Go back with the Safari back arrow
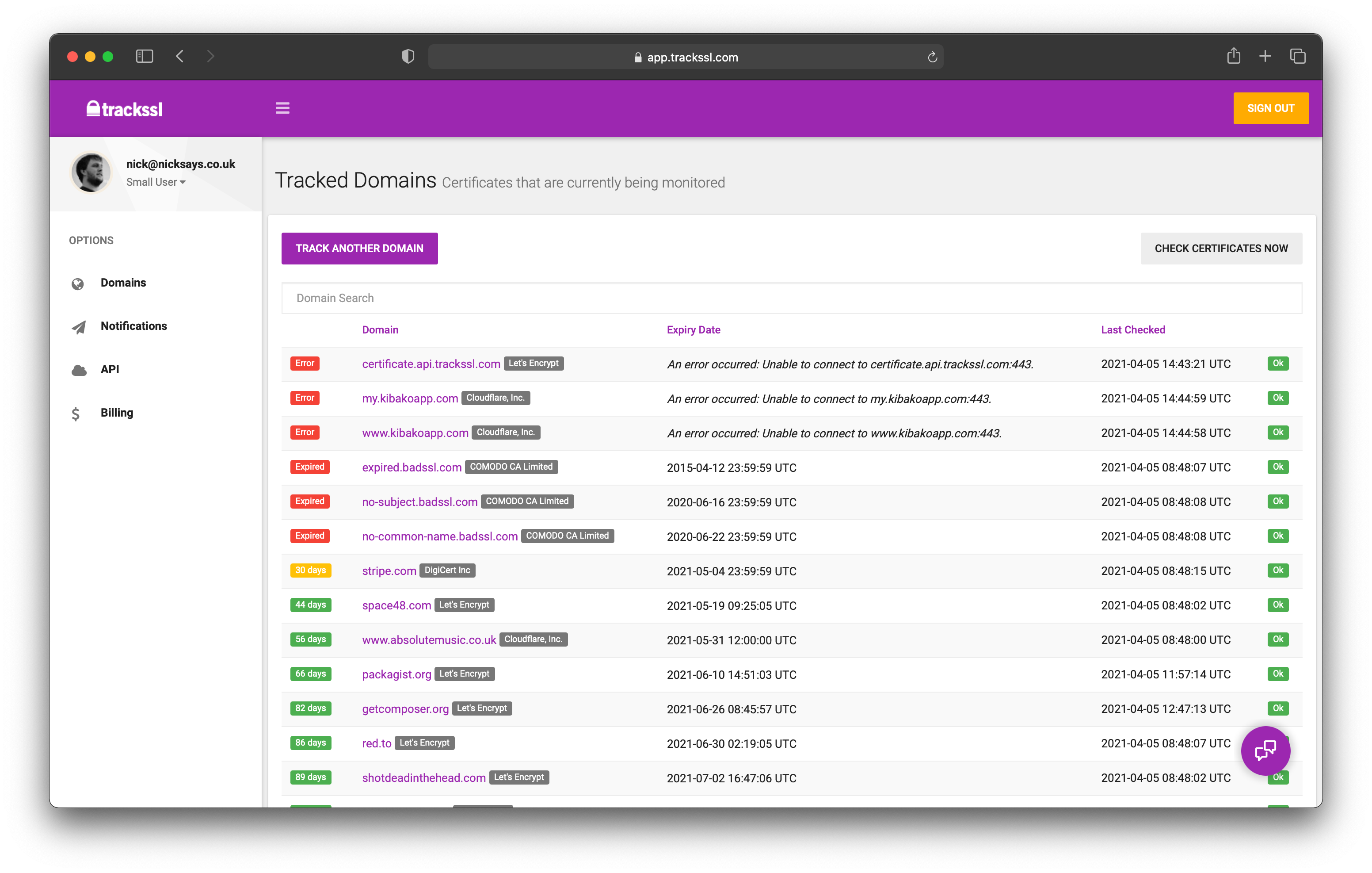This screenshot has width=1372, height=873. (180, 57)
